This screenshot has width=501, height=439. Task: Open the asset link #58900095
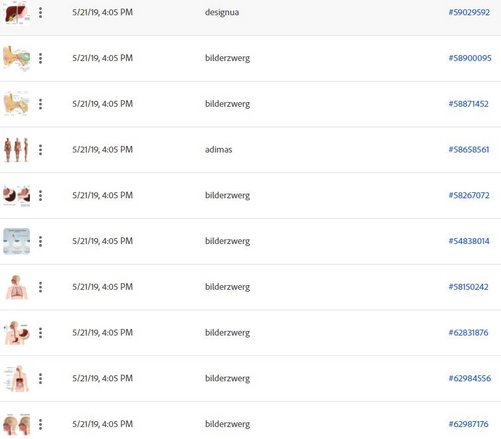pos(470,58)
